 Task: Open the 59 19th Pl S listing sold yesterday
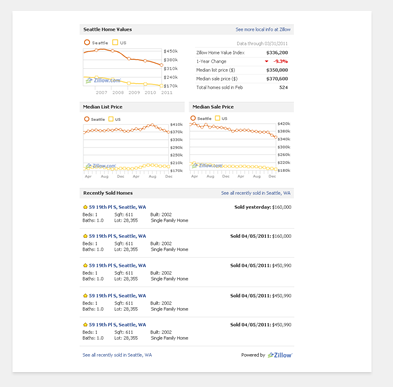(x=117, y=207)
